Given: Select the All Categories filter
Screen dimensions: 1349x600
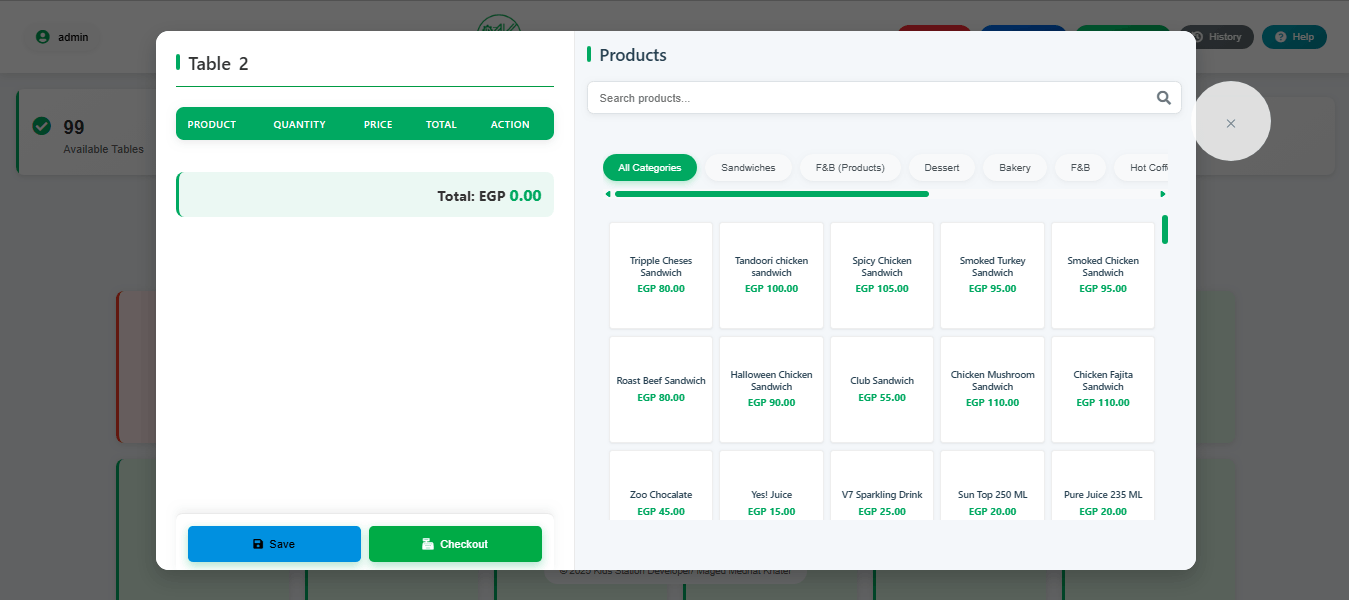Looking at the screenshot, I should pyautogui.click(x=649, y=168).
